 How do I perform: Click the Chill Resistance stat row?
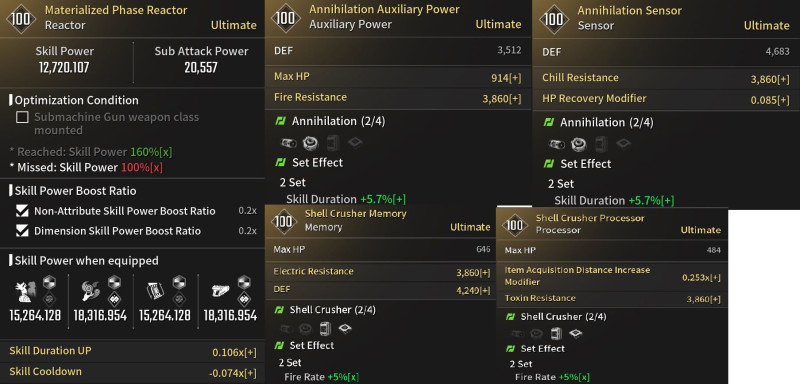(666, 79)
